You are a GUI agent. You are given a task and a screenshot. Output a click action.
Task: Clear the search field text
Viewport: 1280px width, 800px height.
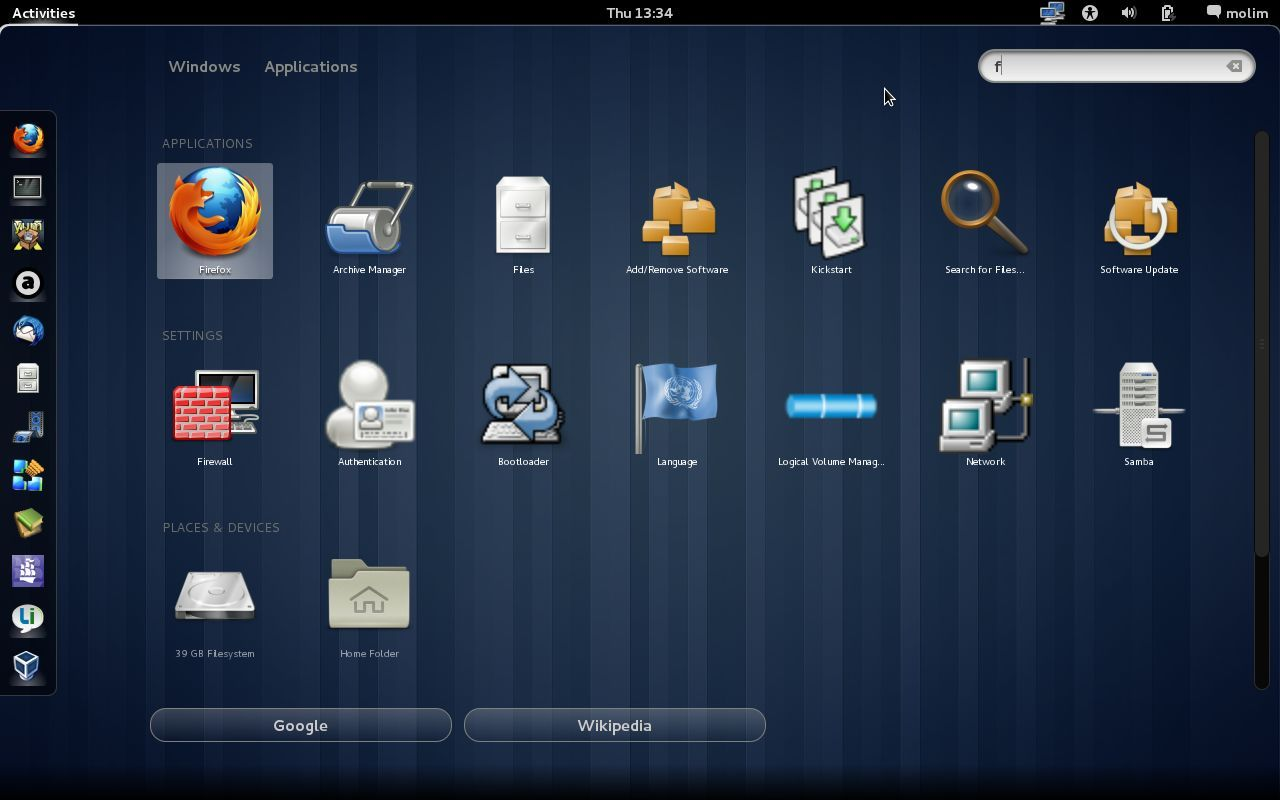point(1234,66)
